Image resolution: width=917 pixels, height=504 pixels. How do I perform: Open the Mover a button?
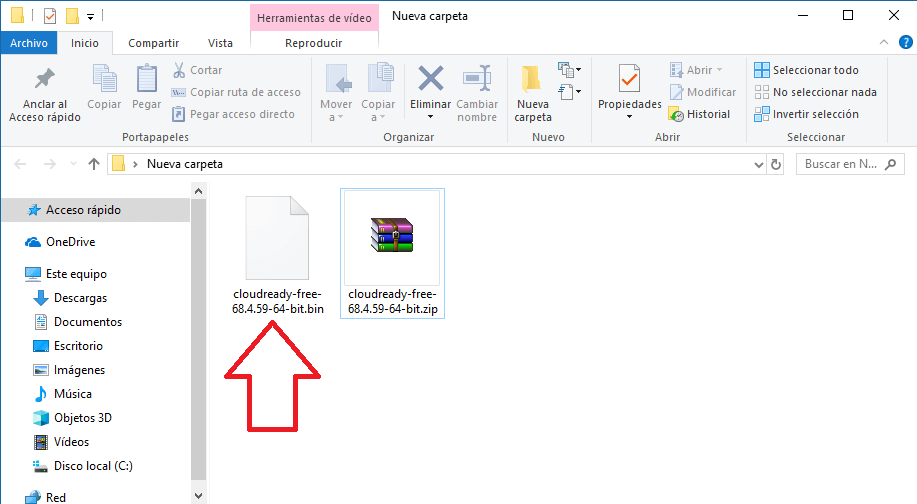point(336,94)
